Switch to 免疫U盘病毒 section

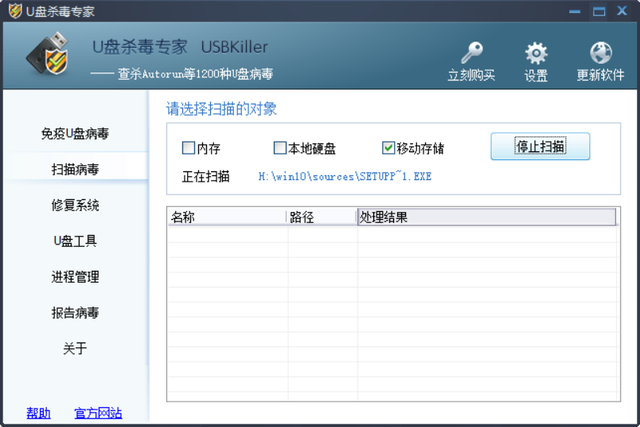(75, 133)
